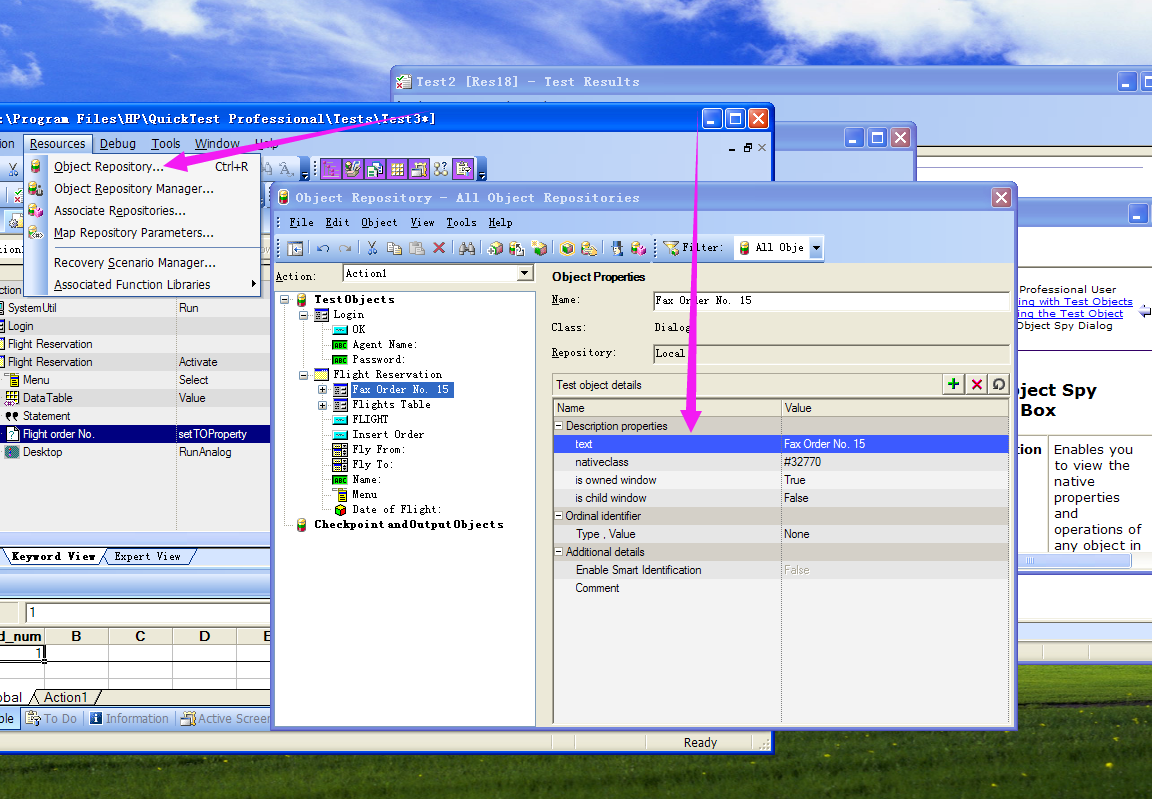Collapse the Ordinal identifier section
The width and height of the screenshot is (1152, 799).
tap(558, 516)
